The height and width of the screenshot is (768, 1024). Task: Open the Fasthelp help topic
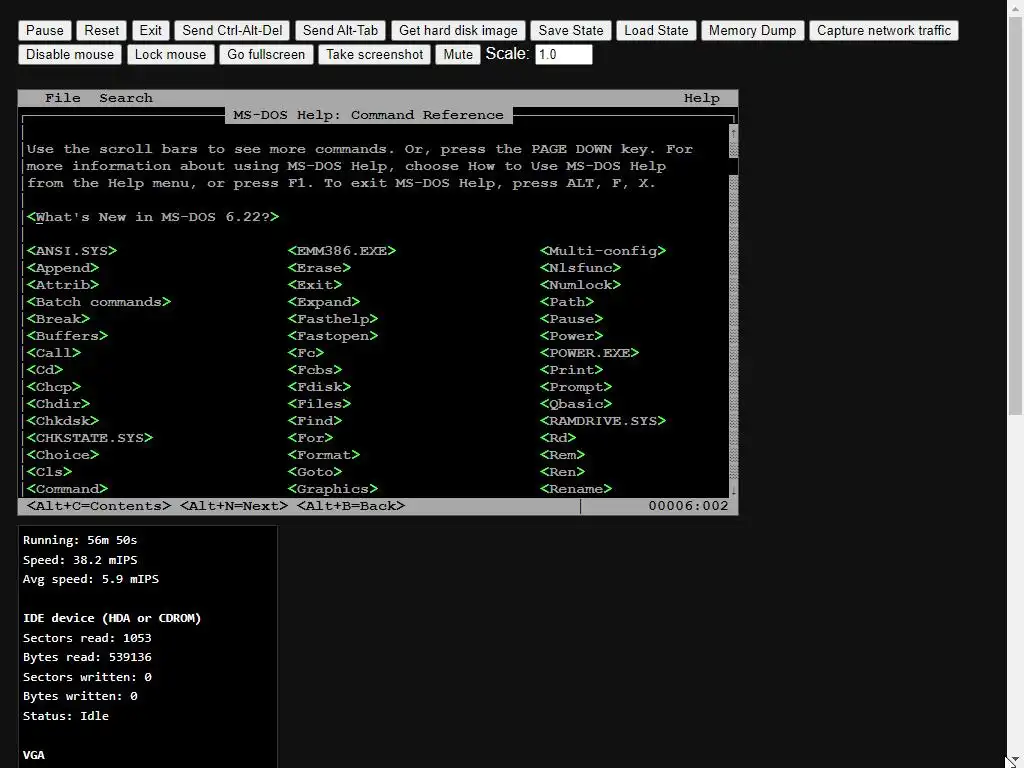[x=332, y=319]
